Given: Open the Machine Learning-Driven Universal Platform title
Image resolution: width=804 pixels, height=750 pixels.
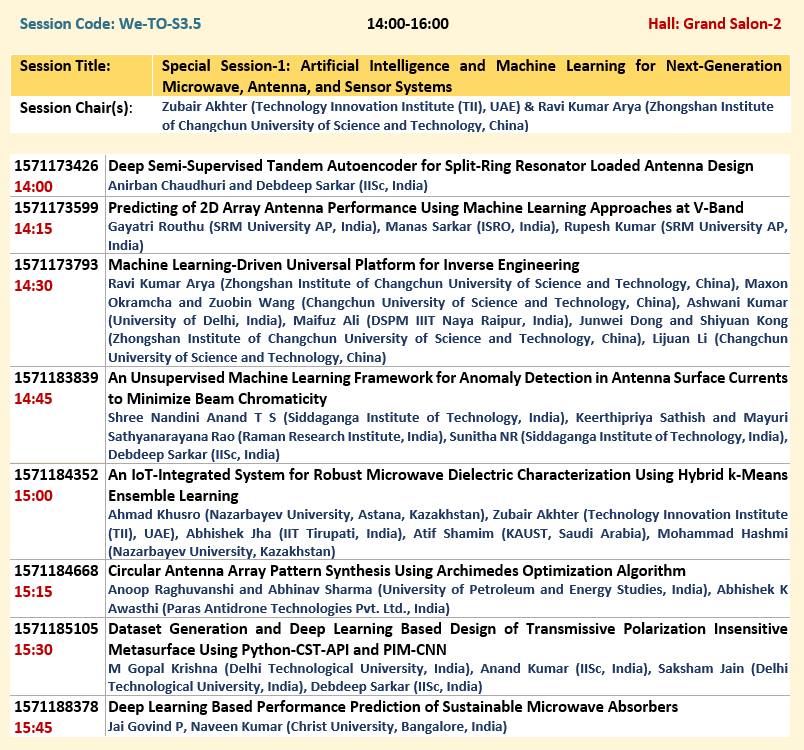Looking at the screenshot, I should tap(343, 265).
